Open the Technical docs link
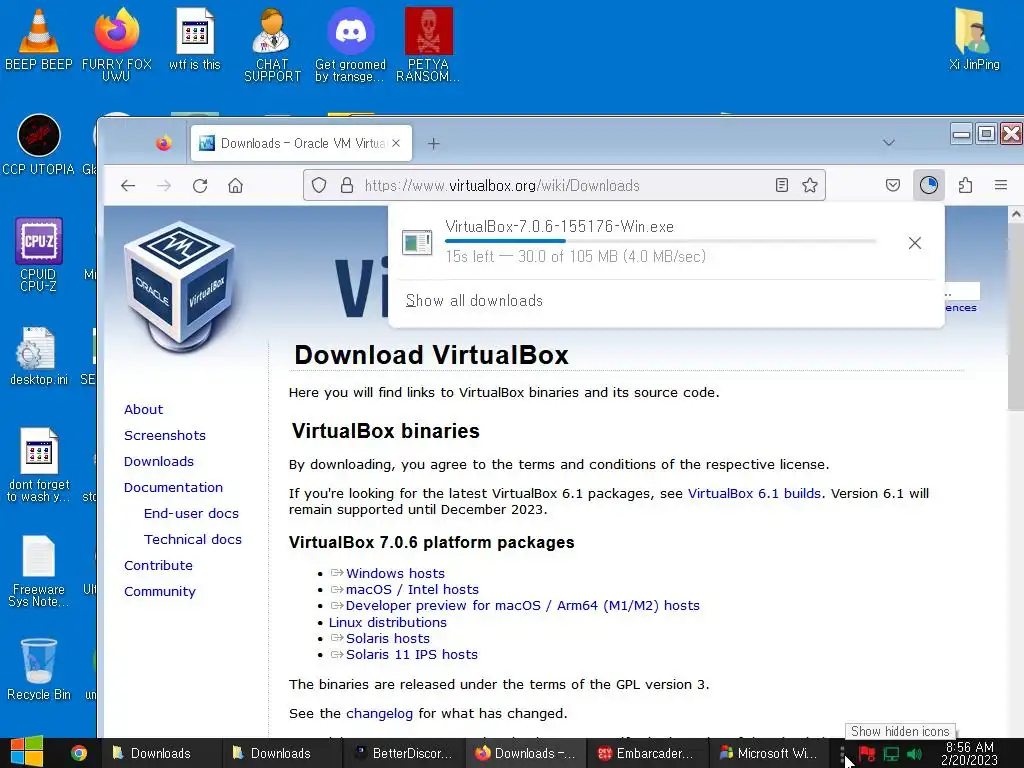 (x=193, y=539)
